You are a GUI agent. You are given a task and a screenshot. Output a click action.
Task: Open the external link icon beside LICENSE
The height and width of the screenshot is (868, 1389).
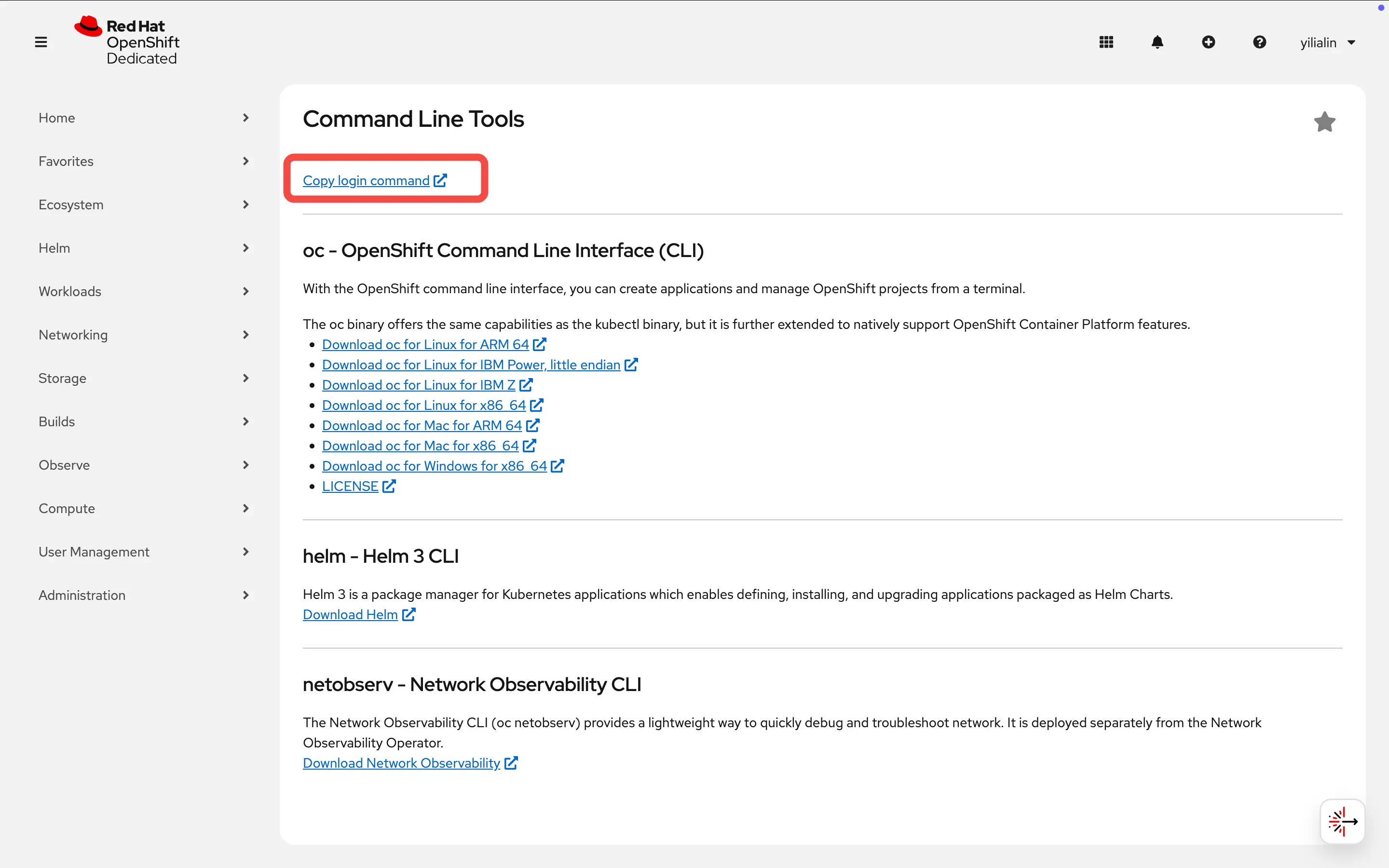pyautogui.click(x=390, y=486)
